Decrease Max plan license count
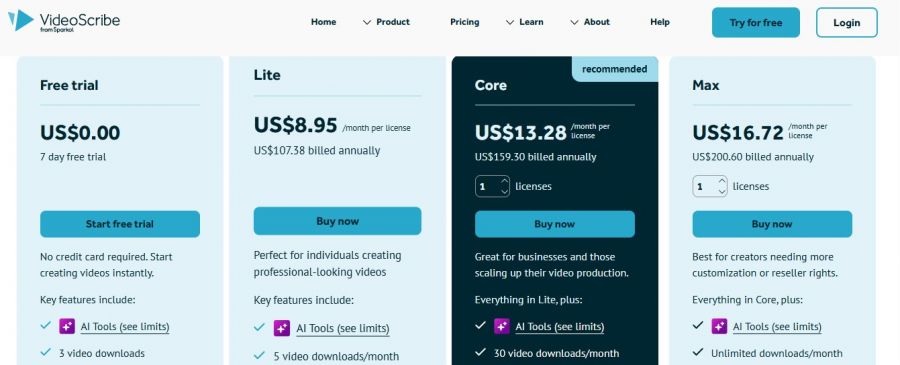Screen dimensions: 900x365 coord(722,192)
